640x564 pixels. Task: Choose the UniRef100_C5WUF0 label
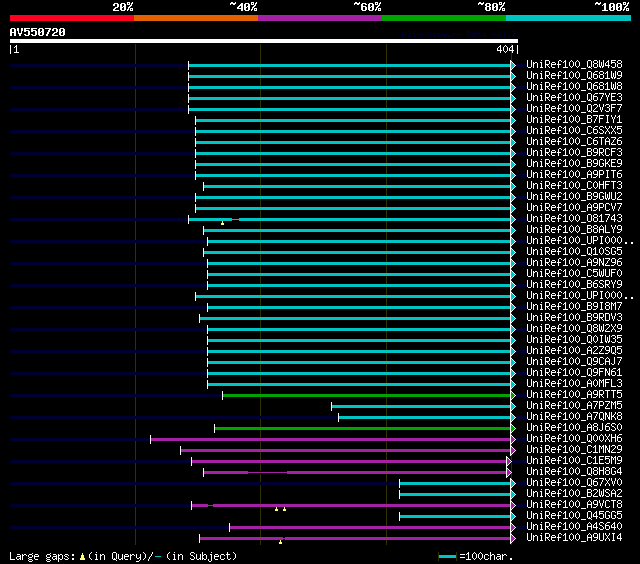pyautogui.click(x=574, y=274)
